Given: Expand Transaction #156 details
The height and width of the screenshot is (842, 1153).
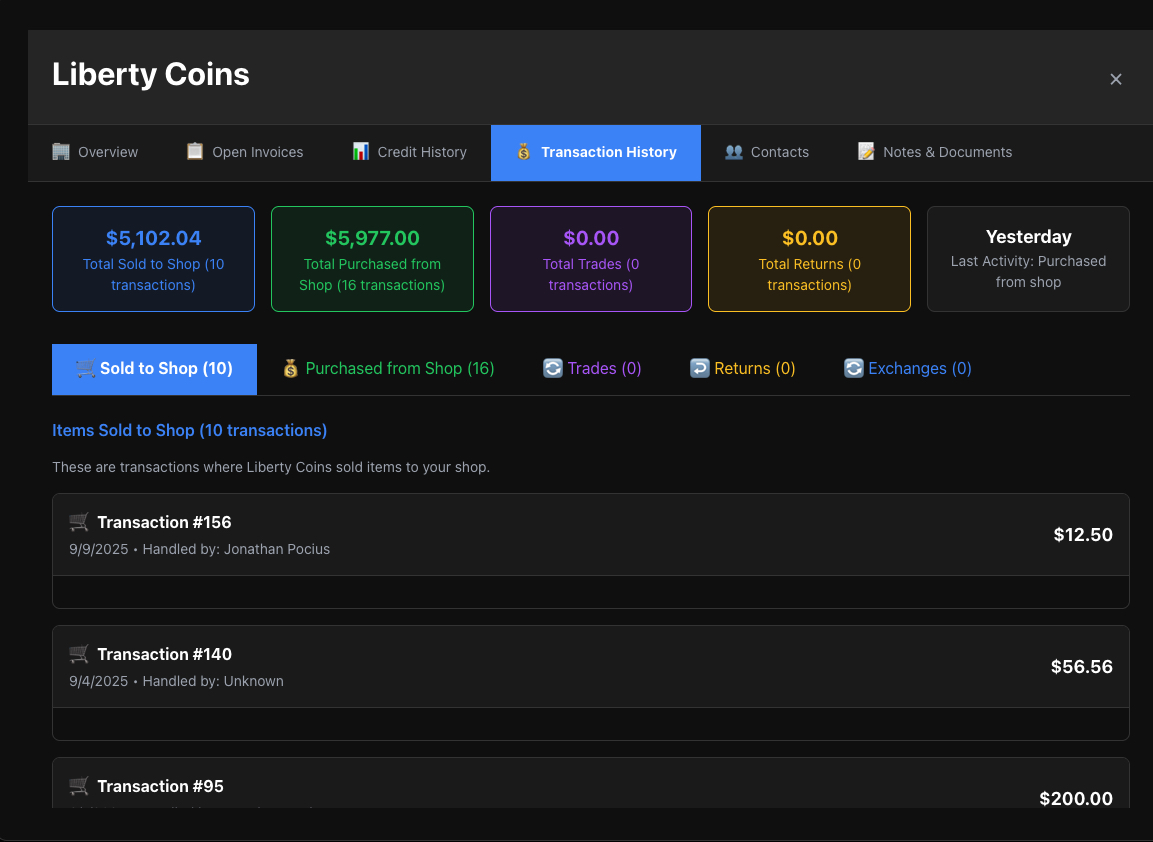Looking at the screenshot, I should point(590,534).
